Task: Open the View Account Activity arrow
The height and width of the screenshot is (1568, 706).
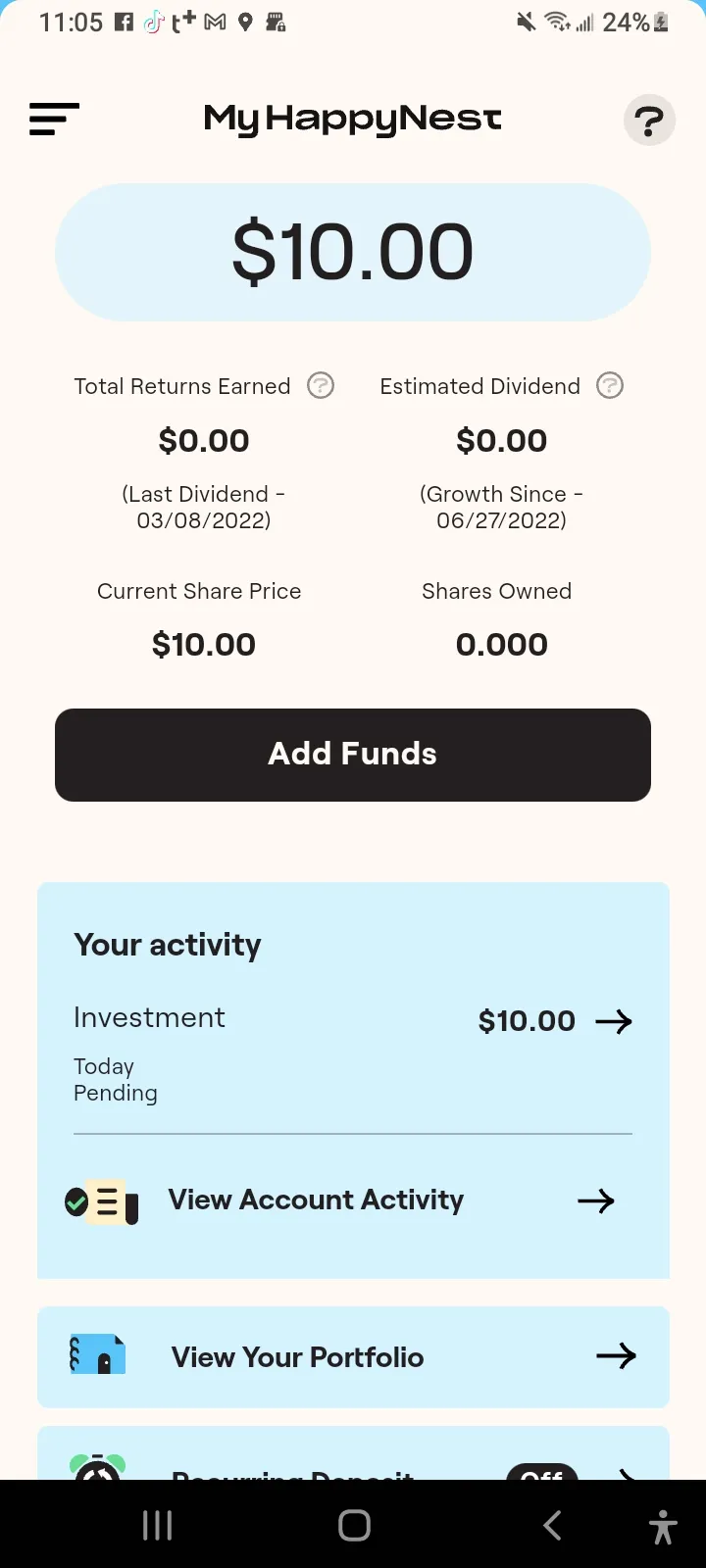Action: 596,1200
